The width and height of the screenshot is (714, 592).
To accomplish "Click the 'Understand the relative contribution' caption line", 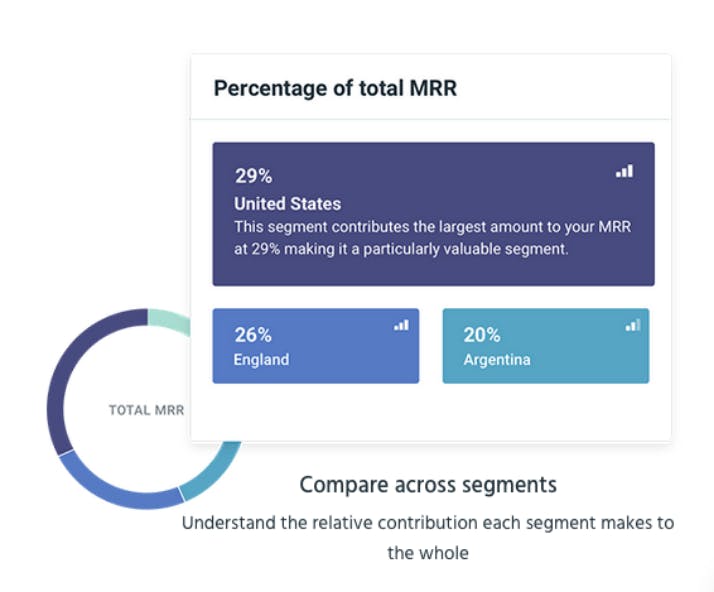I will click(428, 523).
